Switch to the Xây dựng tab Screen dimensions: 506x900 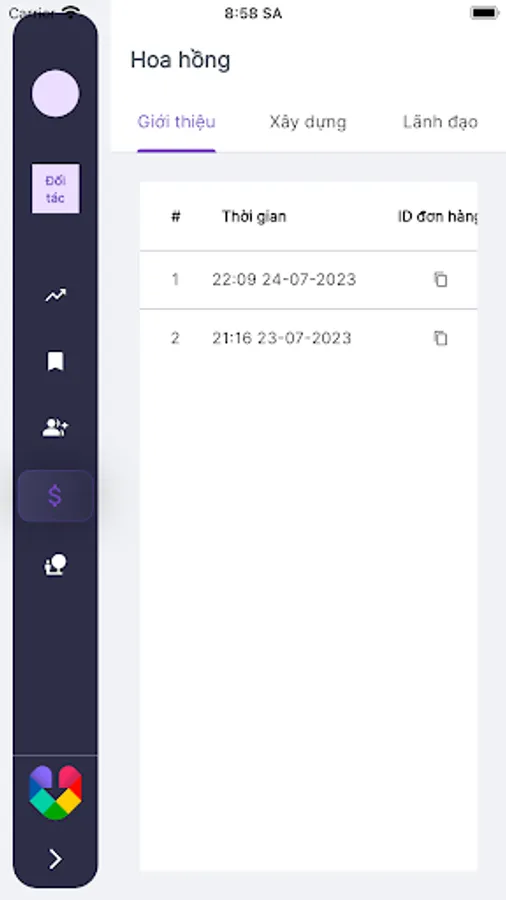[x=308, y=122]
